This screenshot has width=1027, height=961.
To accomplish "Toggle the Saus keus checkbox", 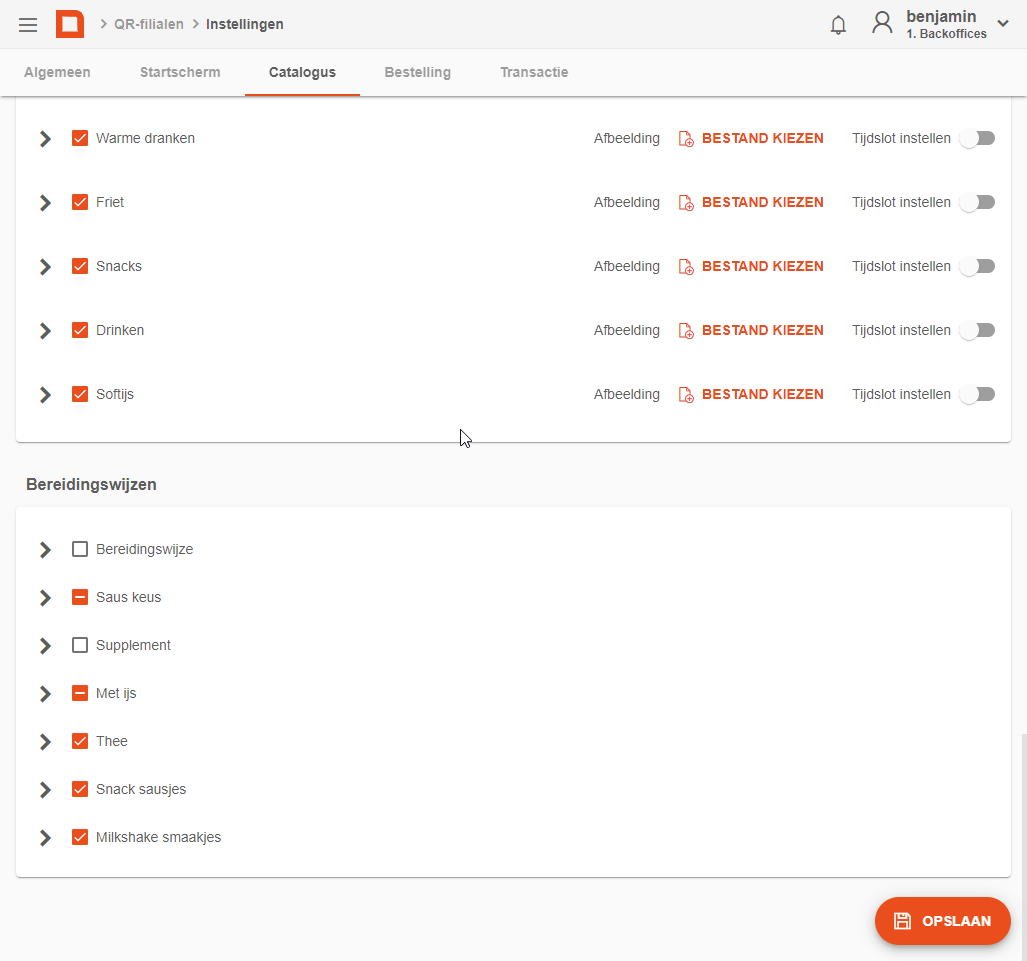I will click(80, 597).
